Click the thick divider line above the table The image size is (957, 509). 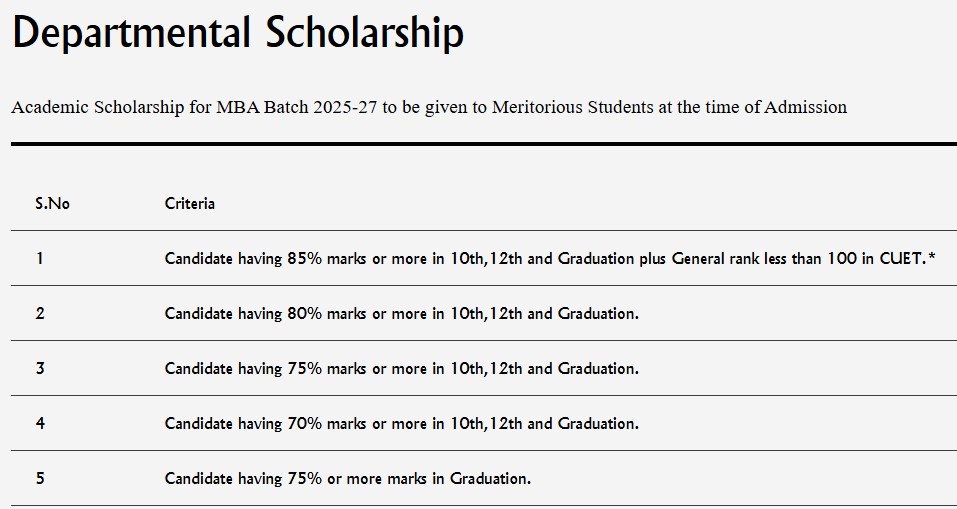tap(478, 144)
